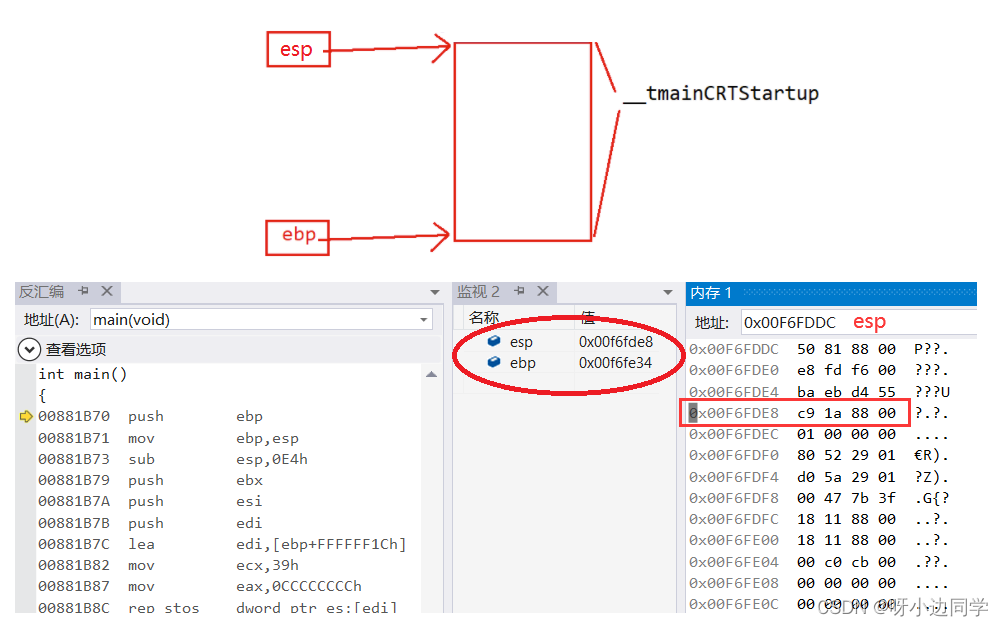The image size is (1003, 626).
Task: Select memory row 0x00F6FDE0
Action: (x=819, y=371)
